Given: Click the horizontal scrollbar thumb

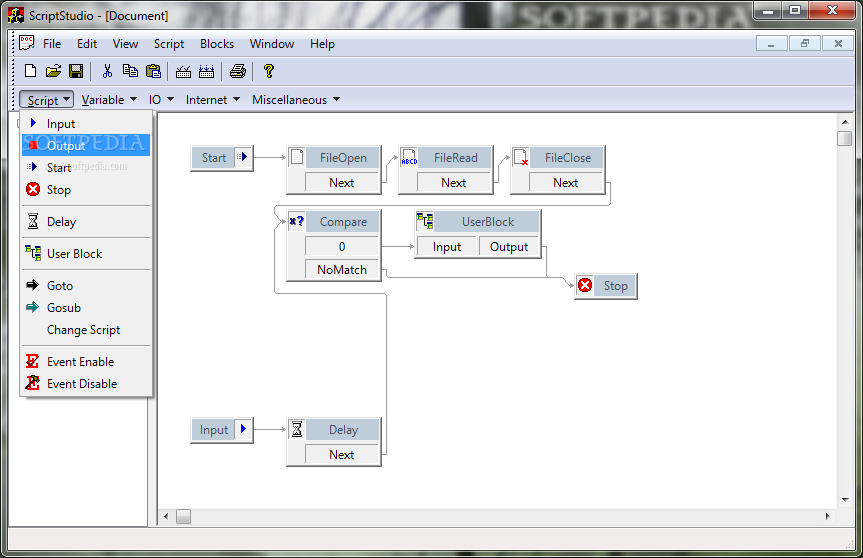Looking at the screenshot, I should [183, 516].
